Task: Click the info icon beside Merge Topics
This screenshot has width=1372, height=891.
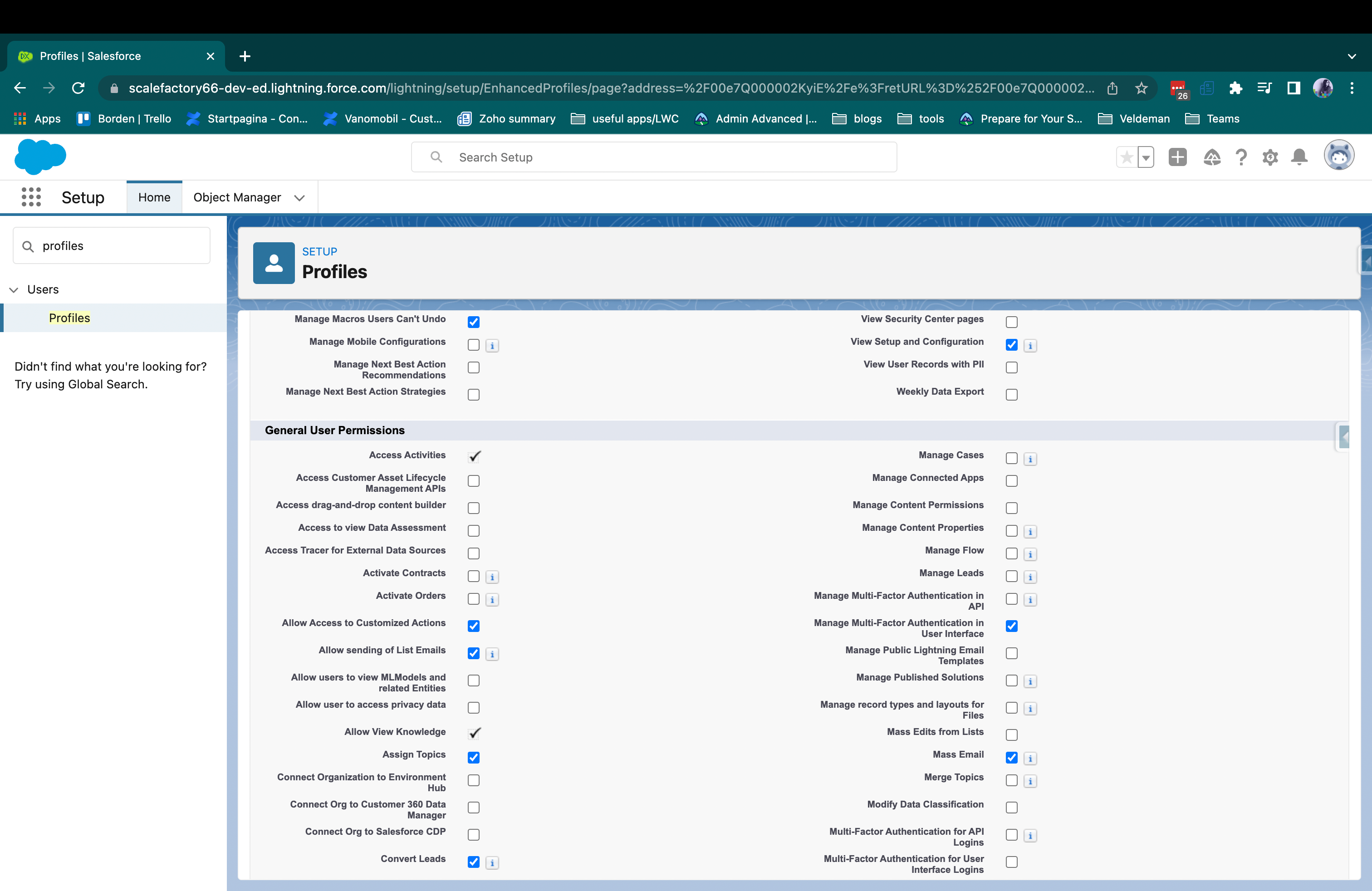Action: [x=1030, y=781]
